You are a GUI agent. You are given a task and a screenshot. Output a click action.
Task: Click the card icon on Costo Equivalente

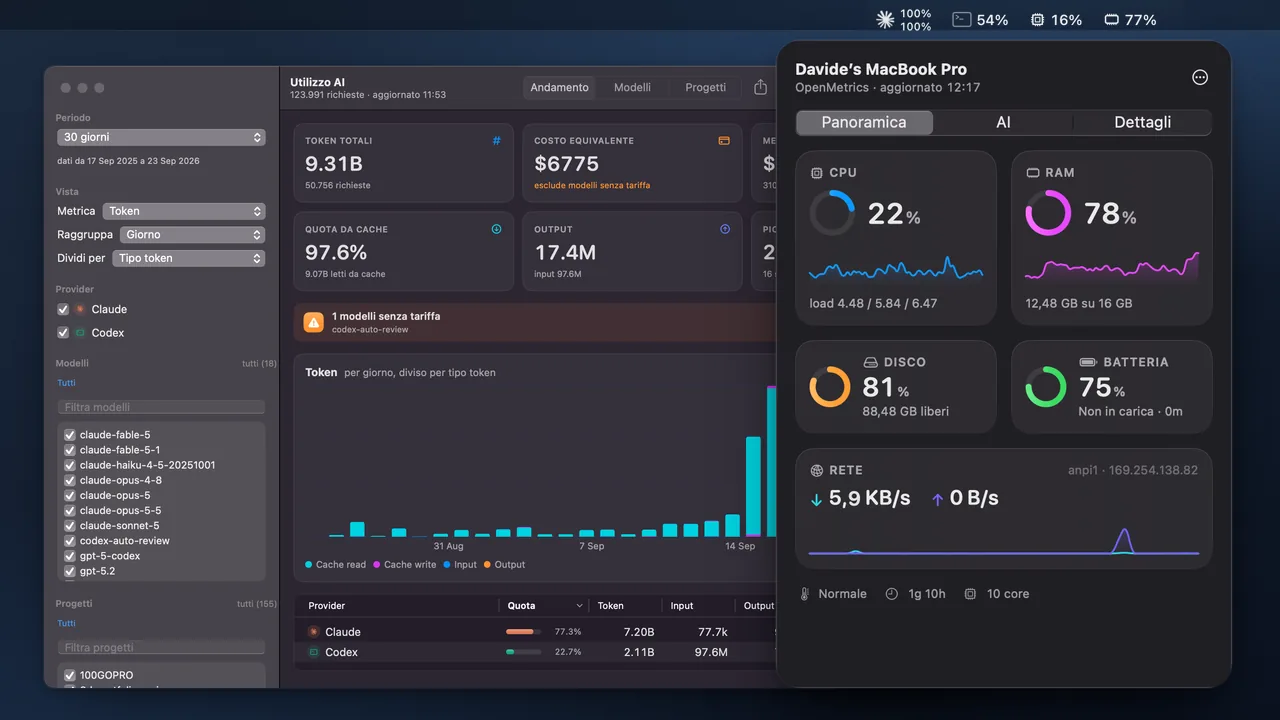click(x=724, y=141)
